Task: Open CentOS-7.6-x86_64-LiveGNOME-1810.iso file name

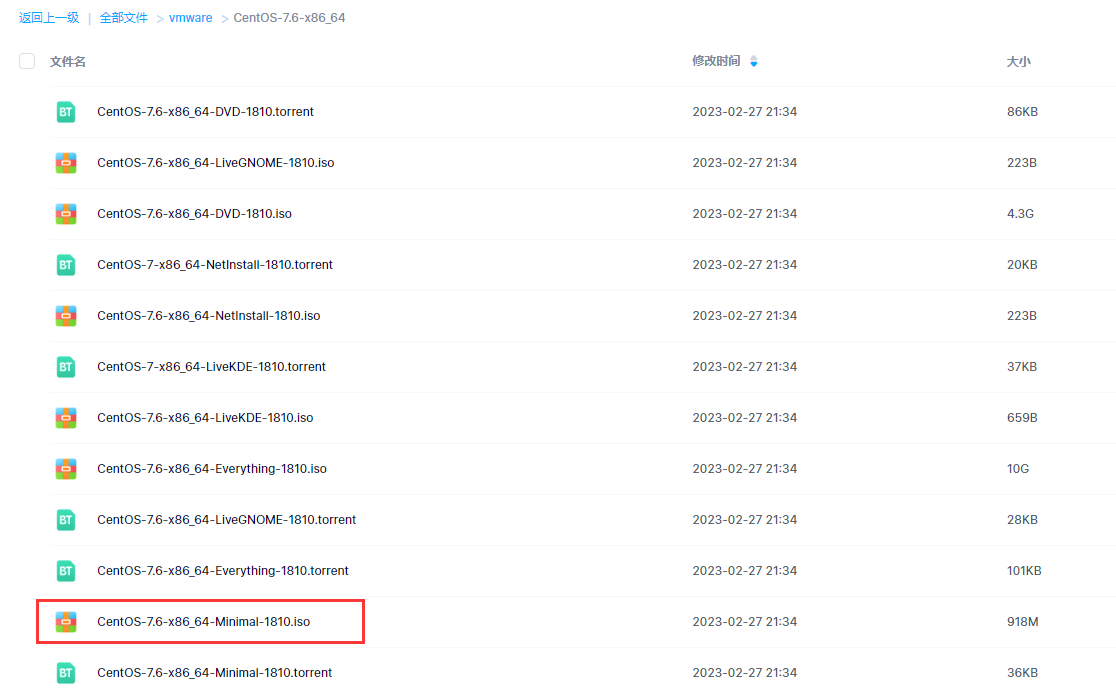Action: coord(216,163)
